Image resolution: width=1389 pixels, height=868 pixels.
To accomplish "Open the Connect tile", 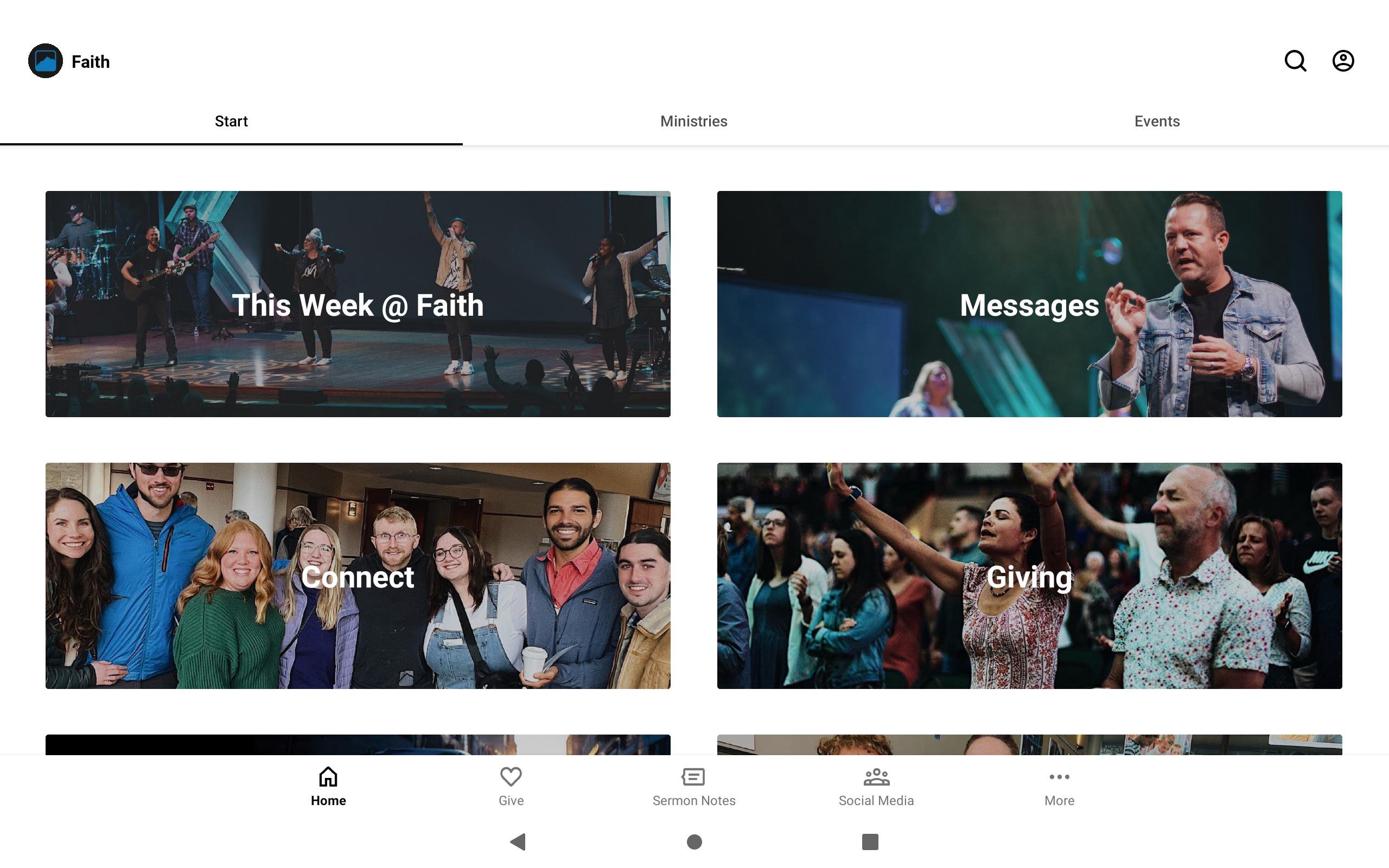I will point(358,575).
